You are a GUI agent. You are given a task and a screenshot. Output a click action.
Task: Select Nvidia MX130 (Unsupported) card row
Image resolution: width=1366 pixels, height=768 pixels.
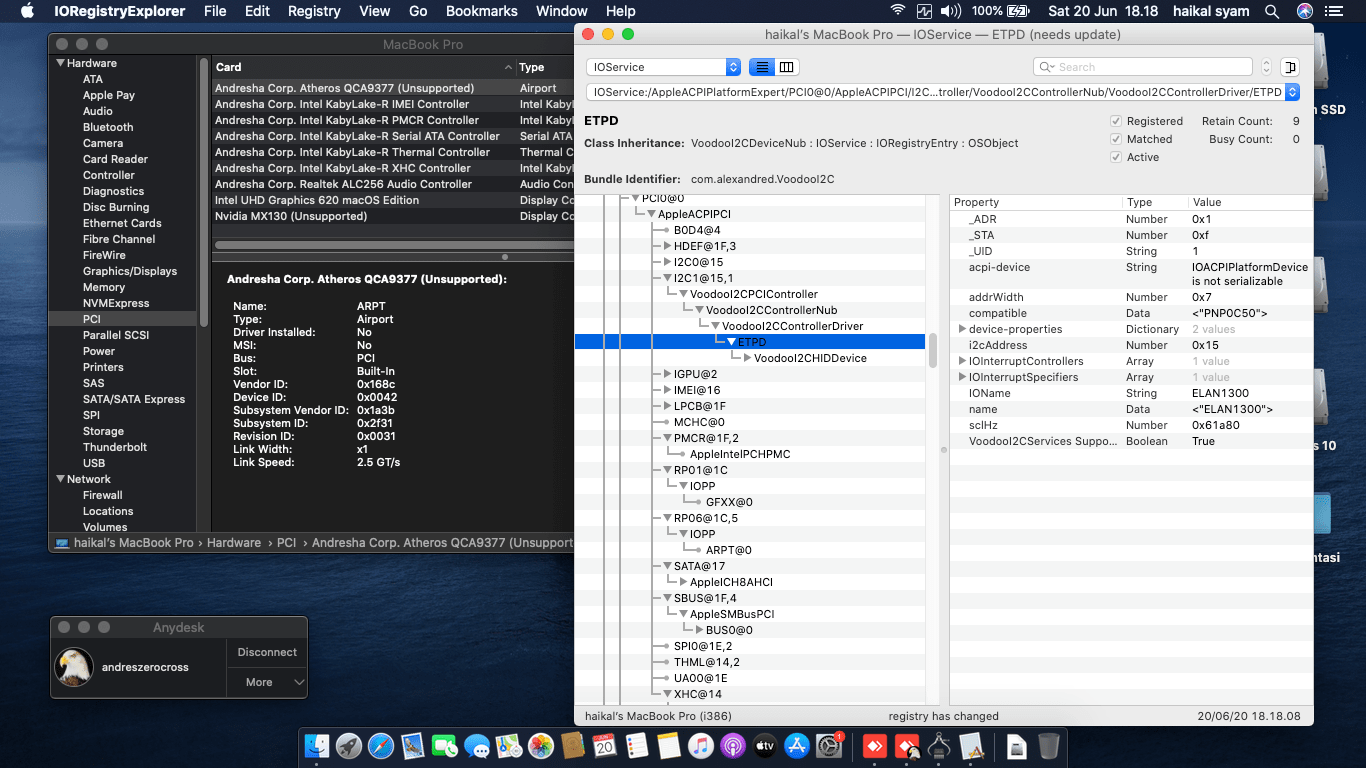tap(393, 216)
